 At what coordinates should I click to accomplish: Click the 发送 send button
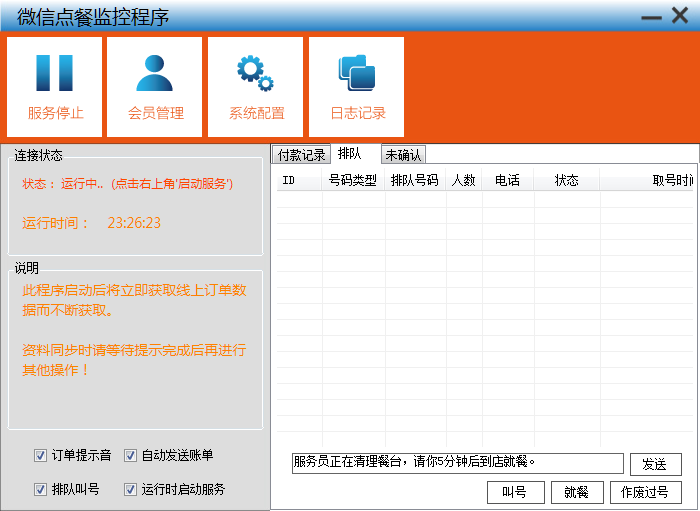655,464
